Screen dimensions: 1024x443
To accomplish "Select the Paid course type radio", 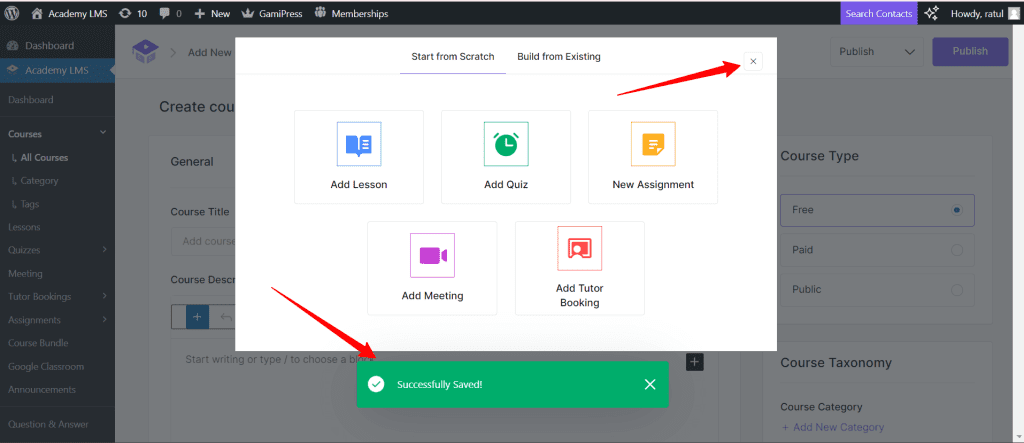I will (957, 250).
